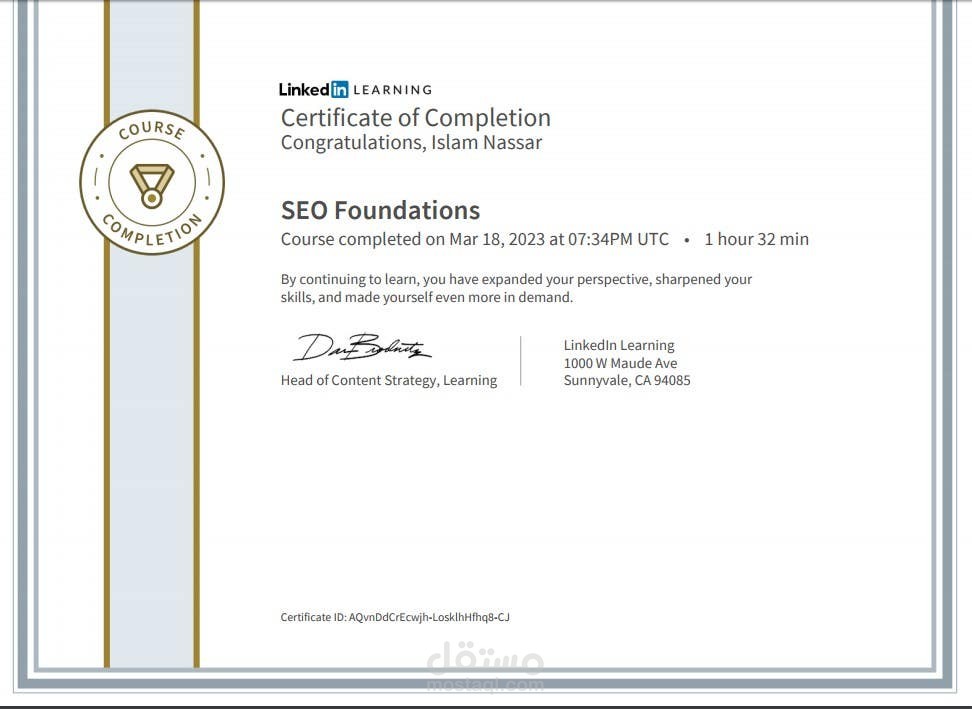Screen dimensions: 972x709
Task: Click the 'By continuing to learn' paragraph
Action: coord(516,288)
